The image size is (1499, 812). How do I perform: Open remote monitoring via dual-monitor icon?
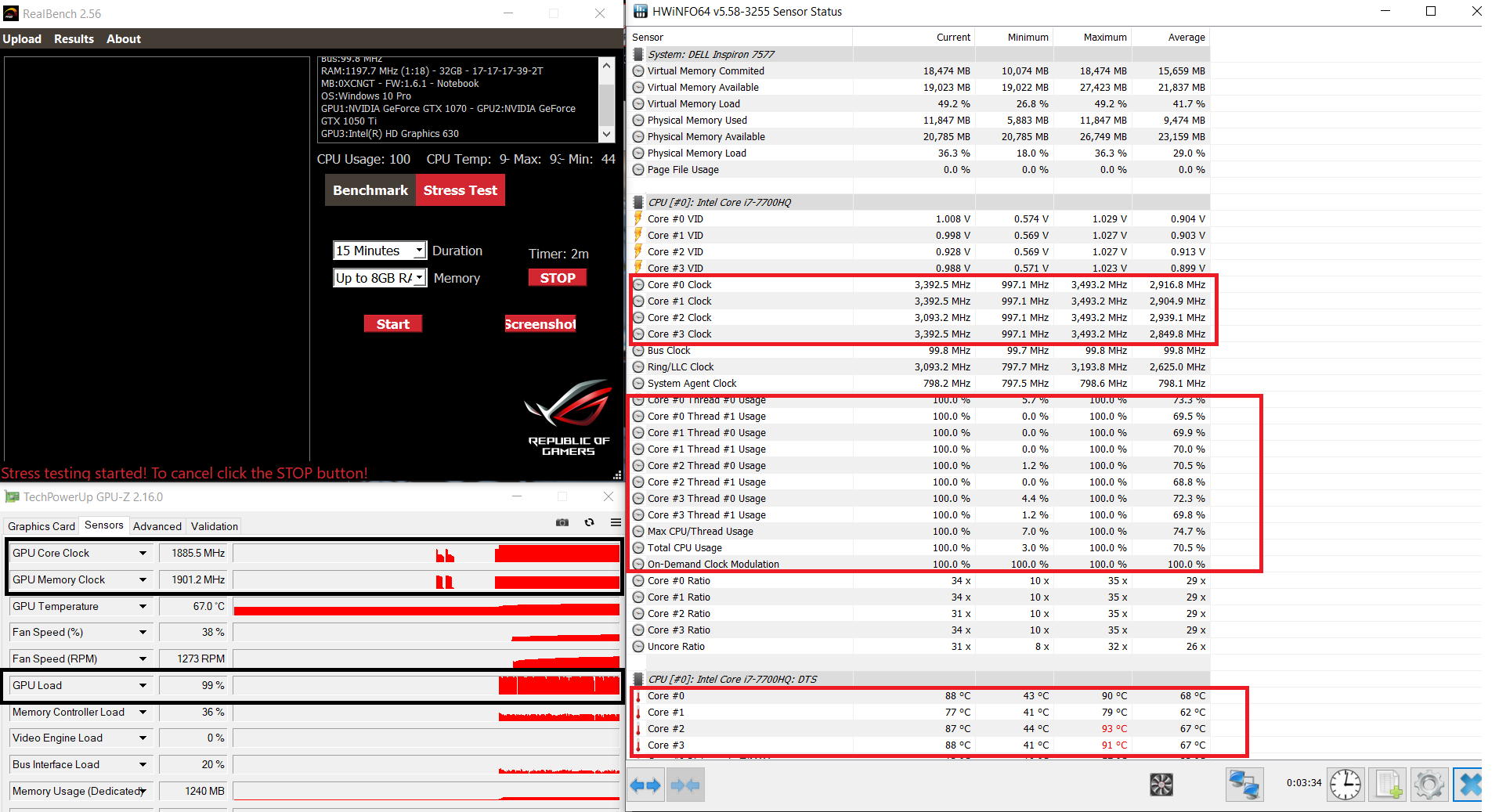[x=1244, y=785]
